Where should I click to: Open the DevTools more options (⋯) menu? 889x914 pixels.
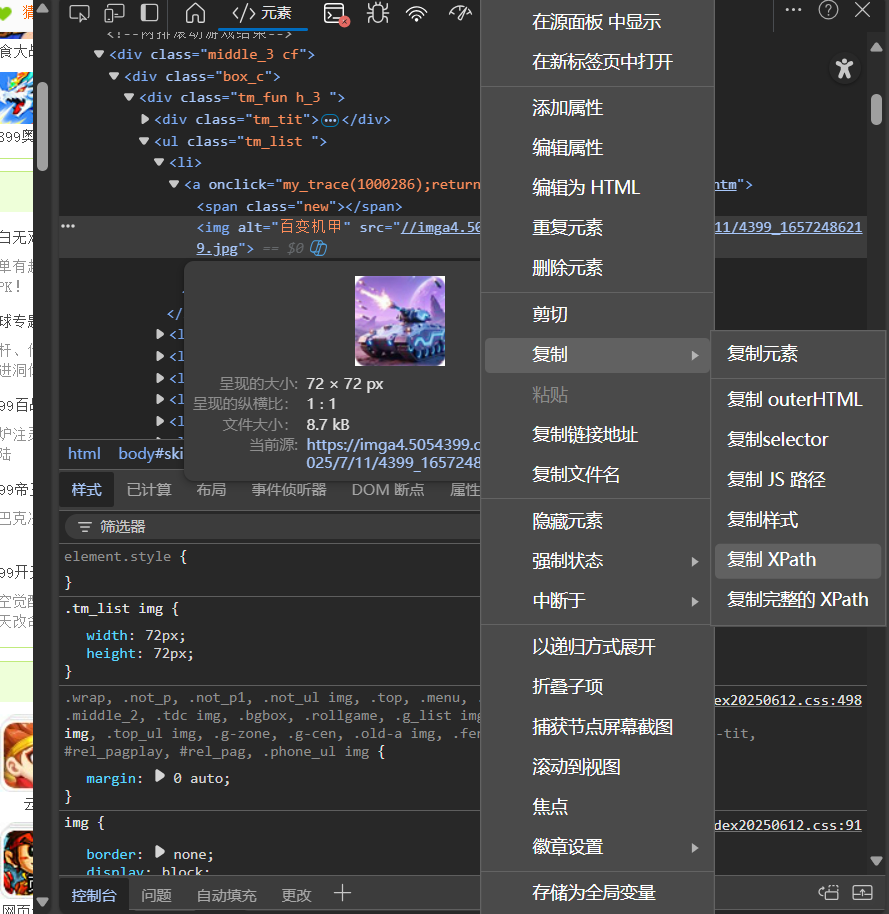coord(793,10)
